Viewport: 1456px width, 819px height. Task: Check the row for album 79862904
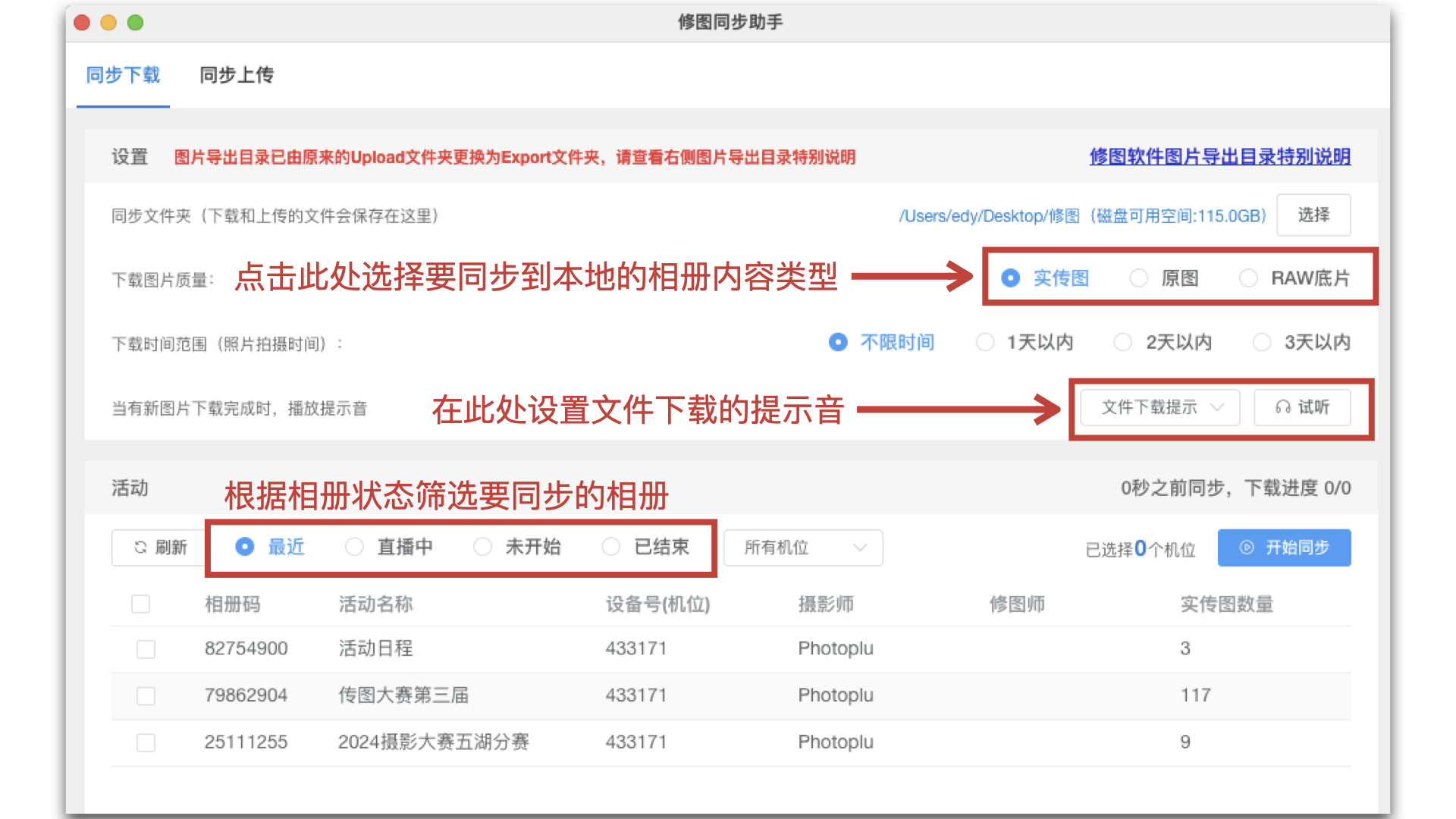coord(146,696)
